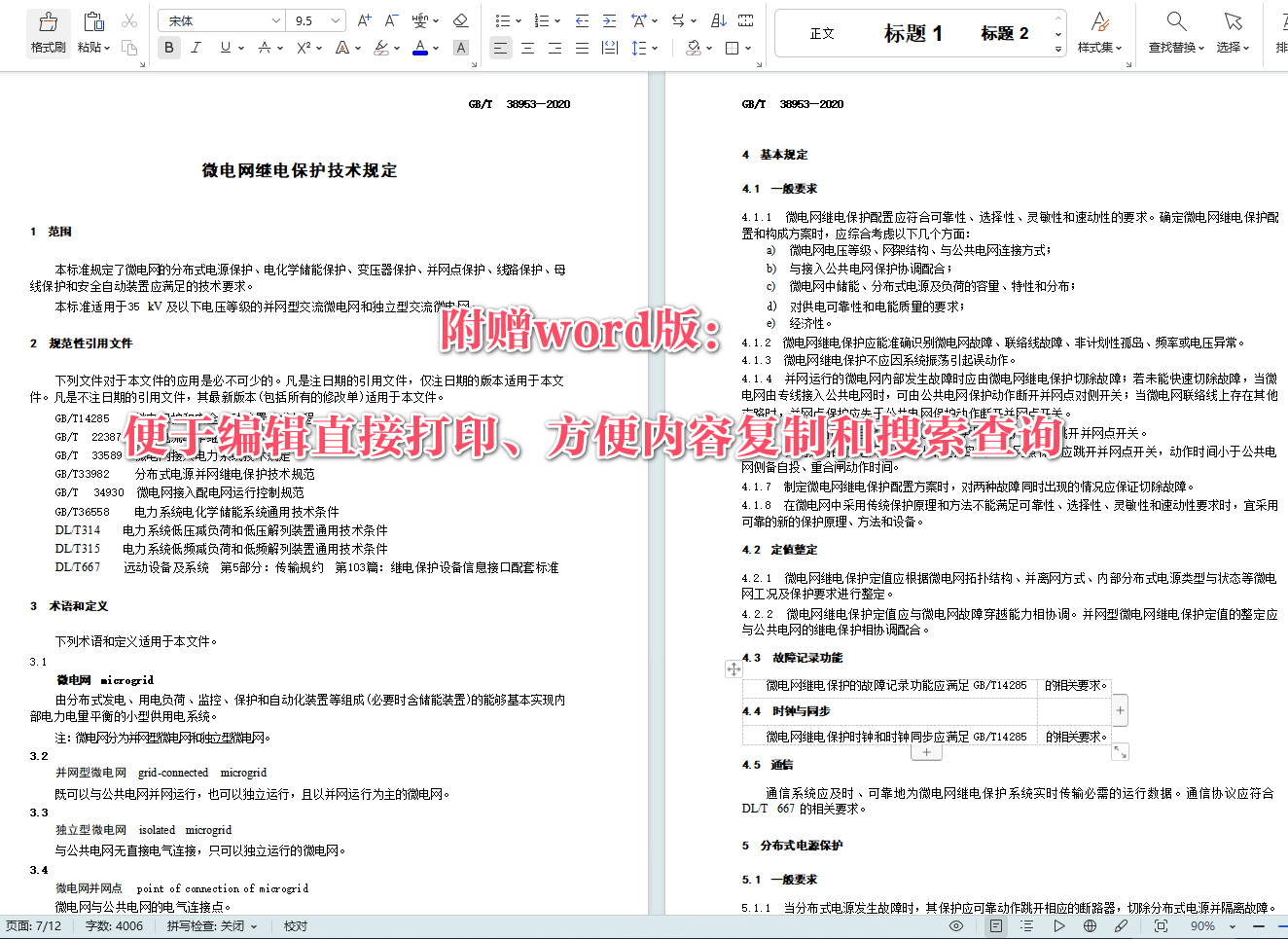Click the show/hide tab marks icon
Image resolution: width=1288 pixels, height=939 pixels.
(x=746, y=20)
